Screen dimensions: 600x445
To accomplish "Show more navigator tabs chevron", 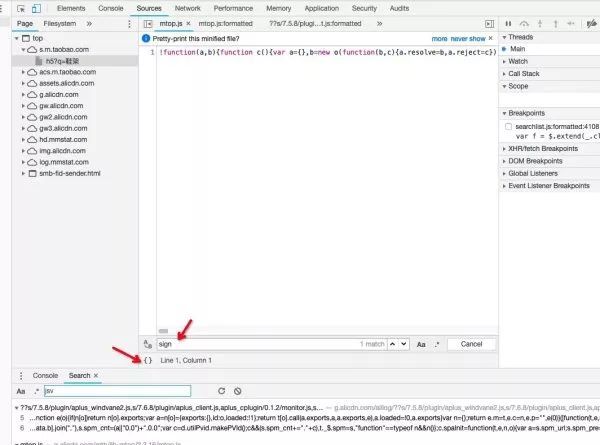I will pos(89,24).
